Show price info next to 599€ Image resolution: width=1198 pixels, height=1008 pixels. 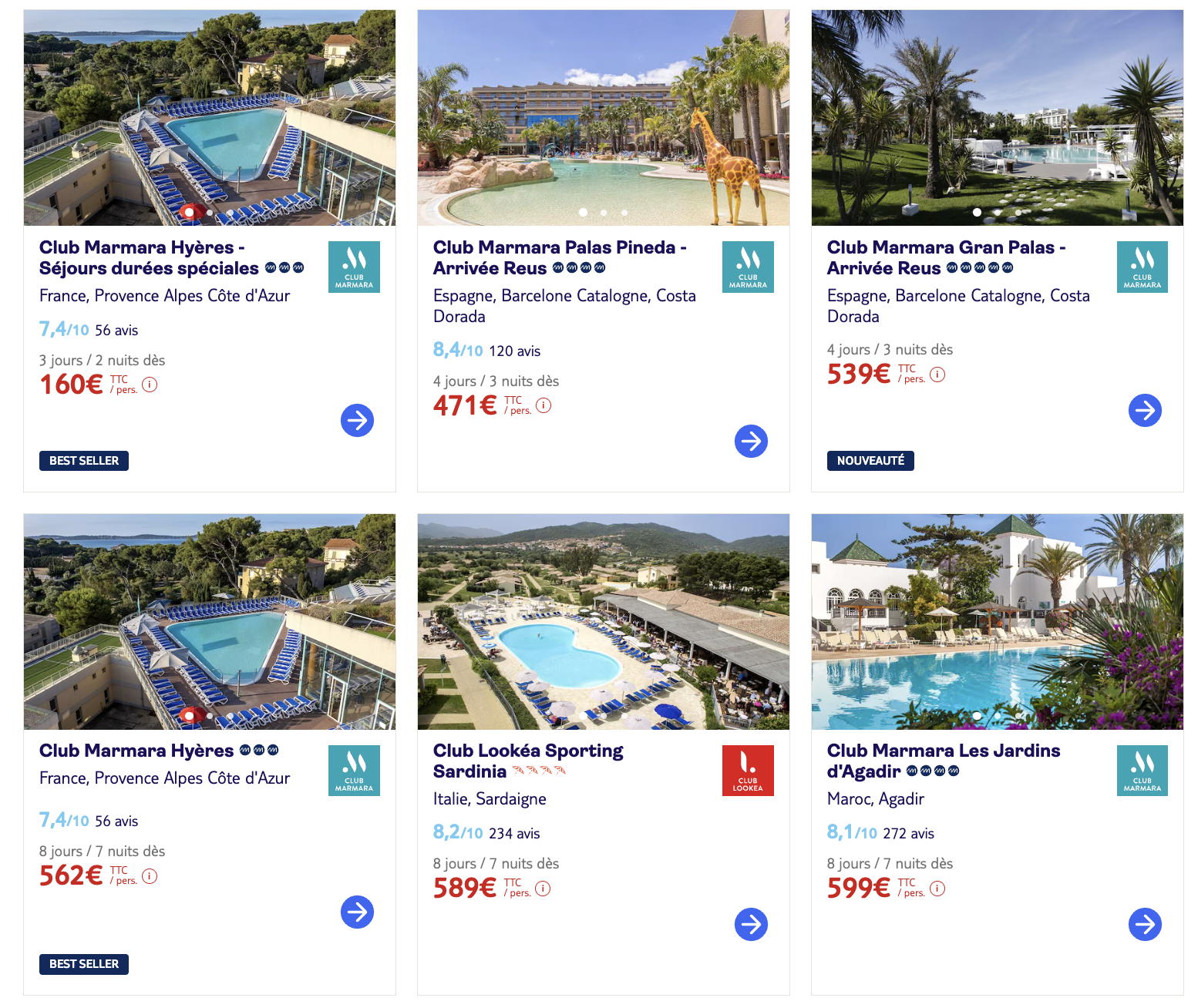937,889
